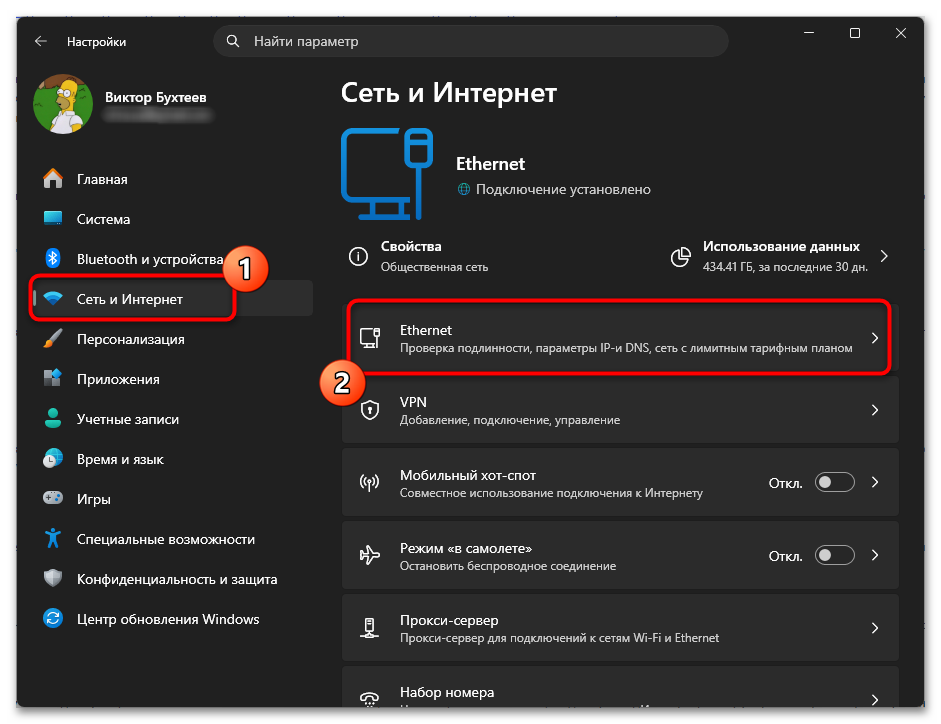The width and height of the screenshot is (941, 724).
Task: Open Свойства of the network
Action: (x=420, y=256)
